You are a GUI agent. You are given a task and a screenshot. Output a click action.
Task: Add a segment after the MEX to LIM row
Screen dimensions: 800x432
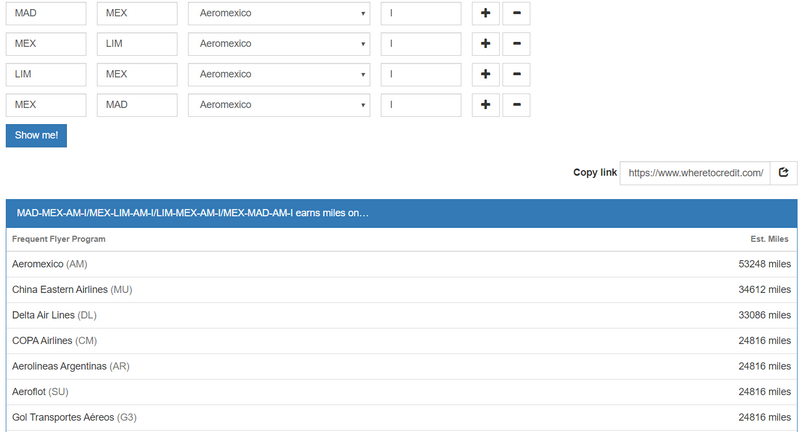pos(486,44)
